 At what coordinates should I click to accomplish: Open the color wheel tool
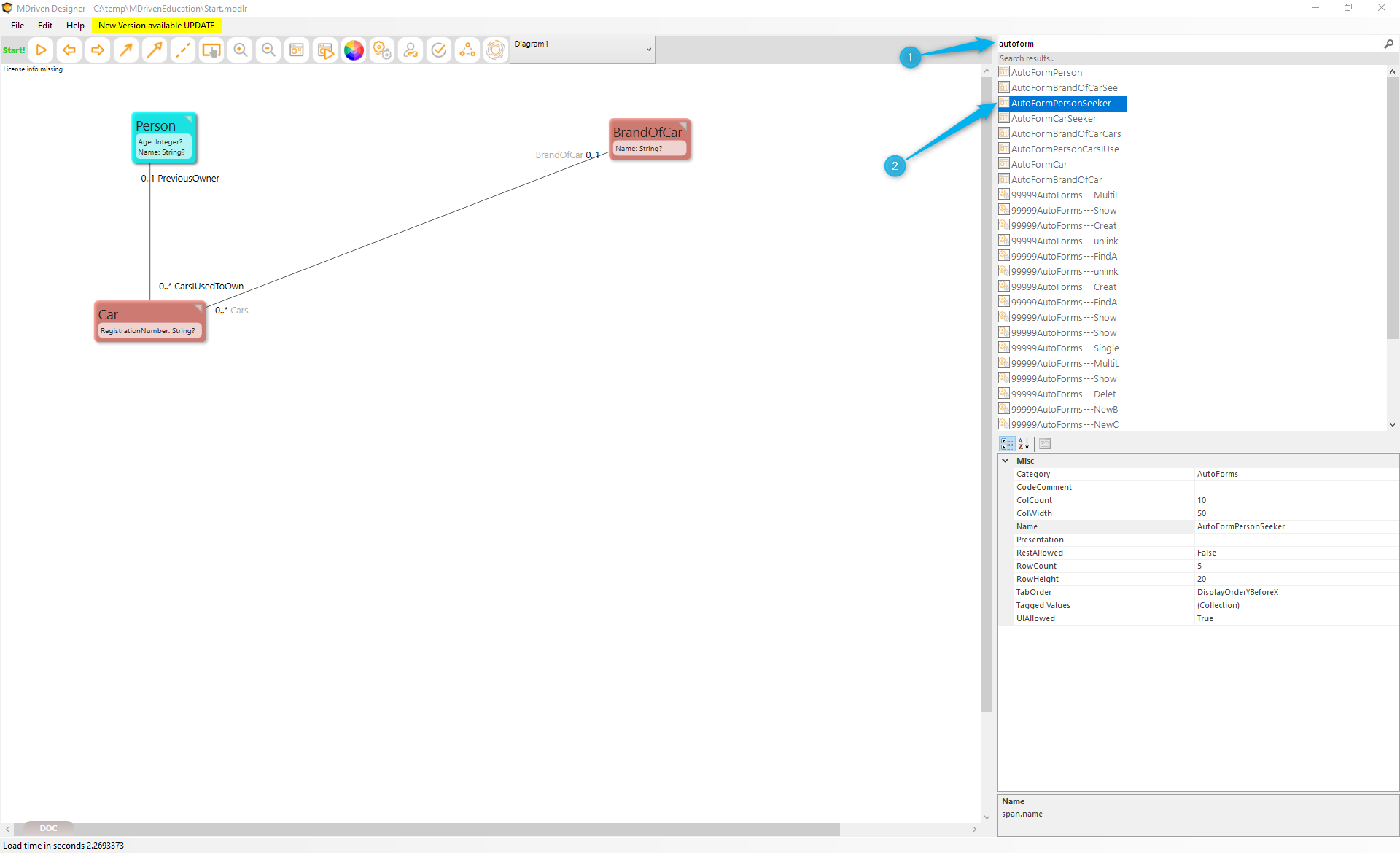(354, 50)
